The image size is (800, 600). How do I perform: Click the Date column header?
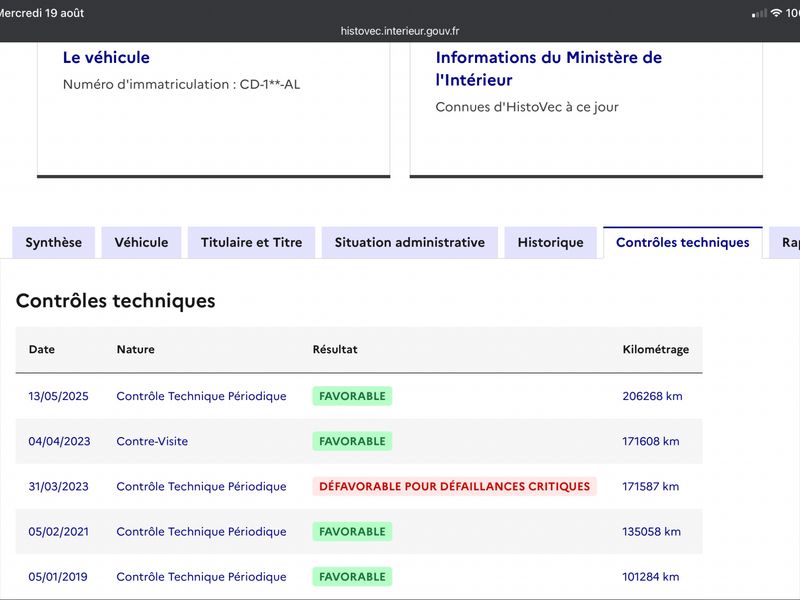[x=42, y=349]
